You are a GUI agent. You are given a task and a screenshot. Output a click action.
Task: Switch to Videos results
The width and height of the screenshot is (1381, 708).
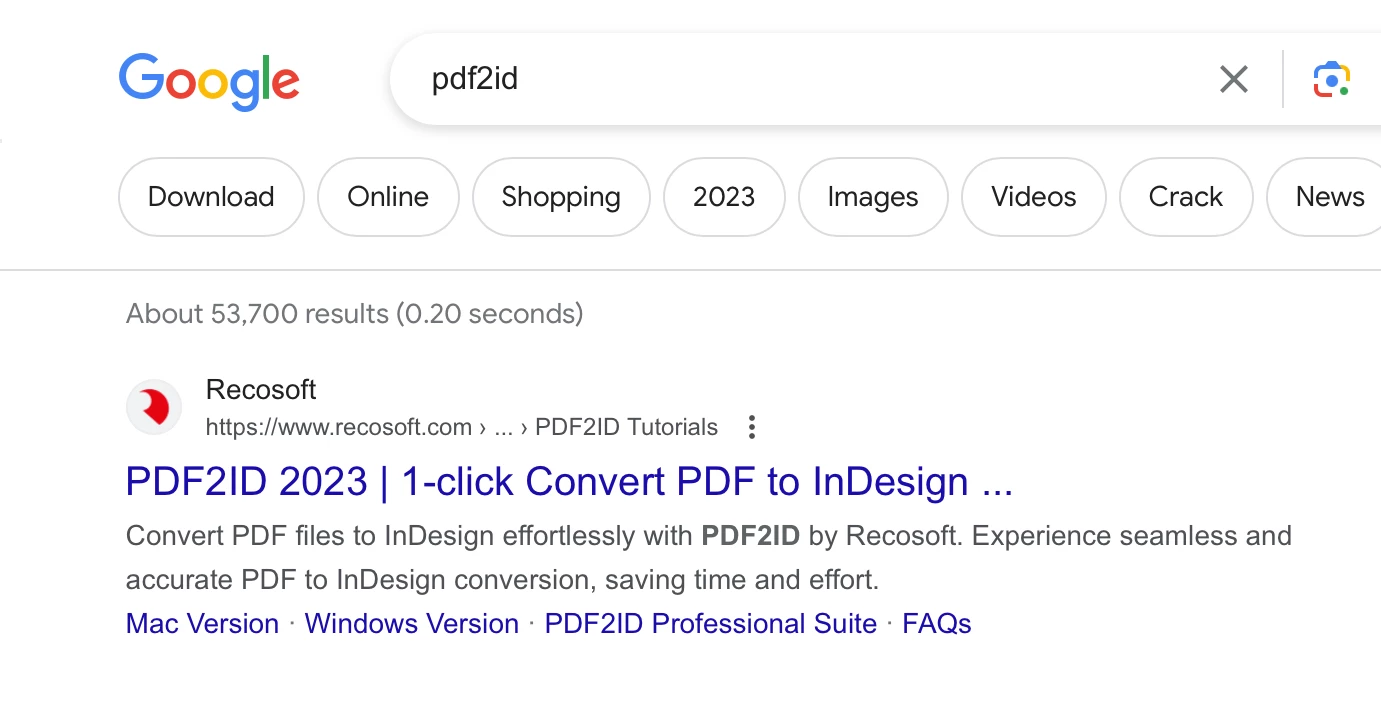point(1034,197)
